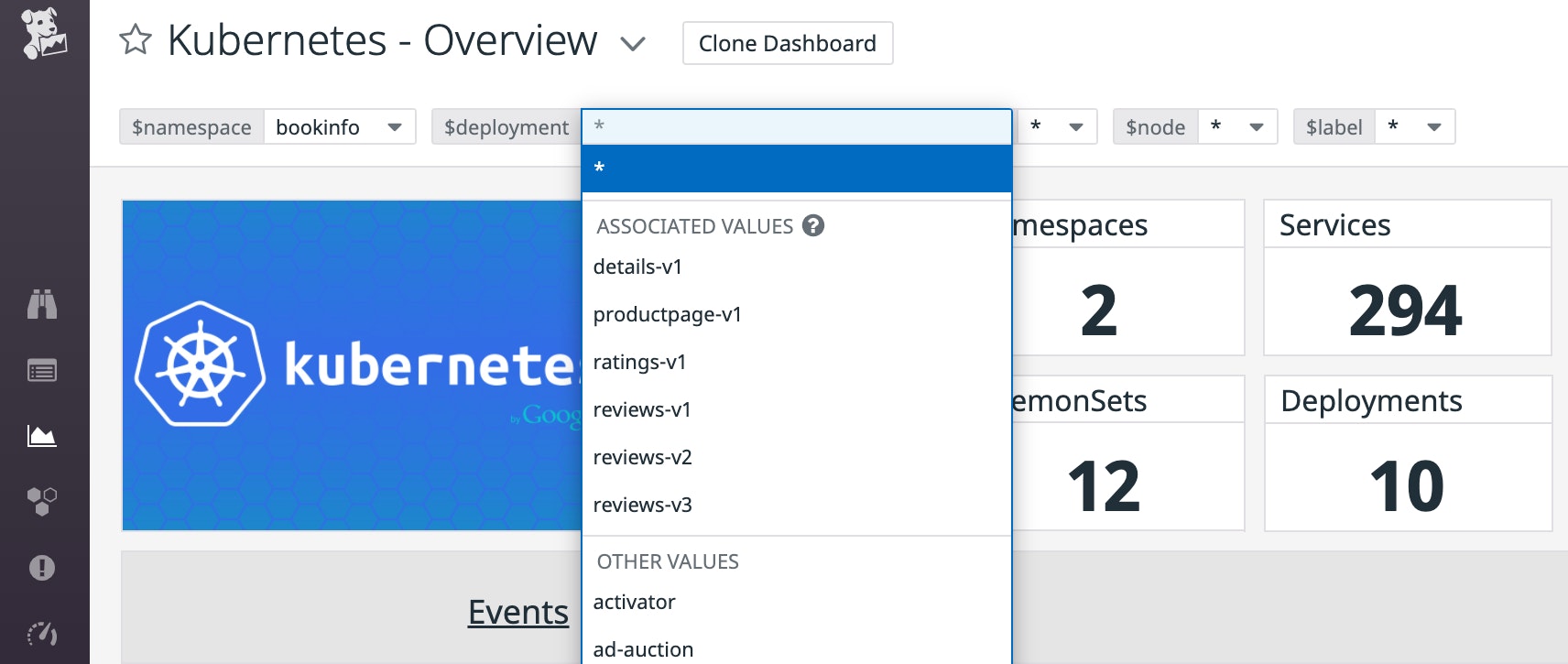The height and width of the screenshot is (664, 1568).
Task: Click the Associated Values help icon
Action: click(x=813, y=225)
